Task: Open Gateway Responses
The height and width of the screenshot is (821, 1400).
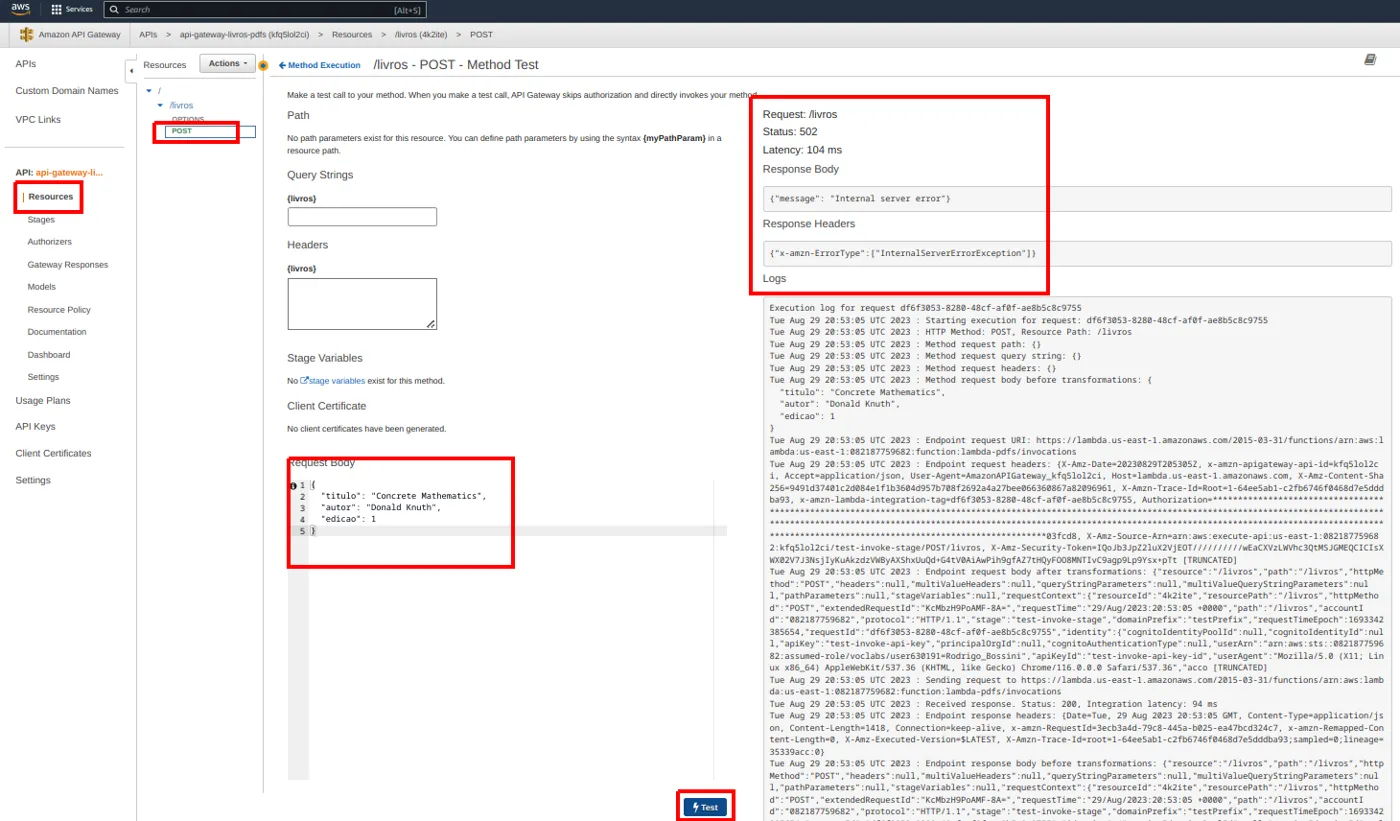Action: coord(68,265)
